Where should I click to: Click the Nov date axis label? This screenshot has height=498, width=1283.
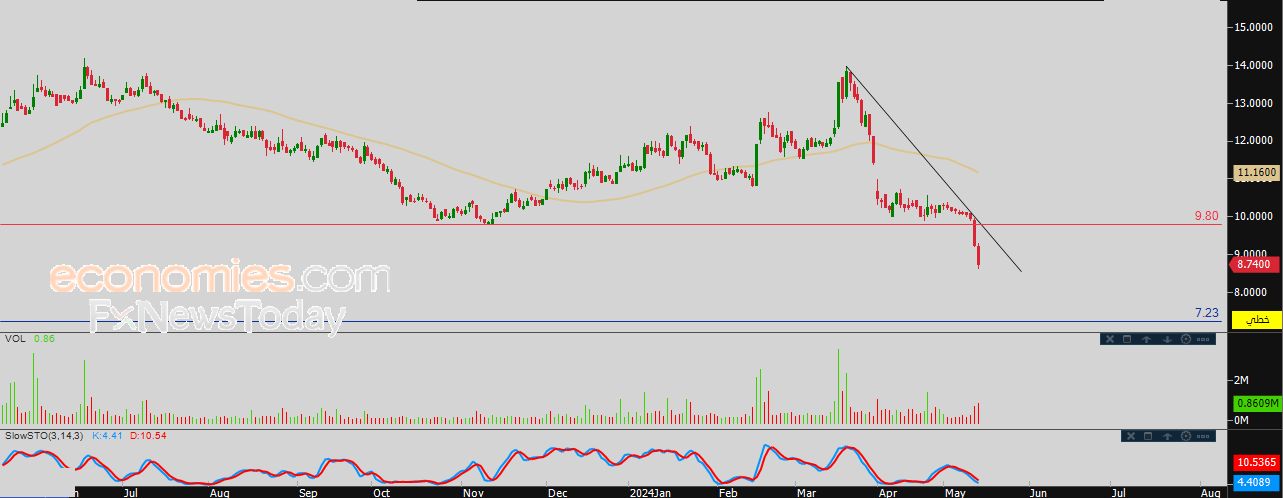click(474, 493)
